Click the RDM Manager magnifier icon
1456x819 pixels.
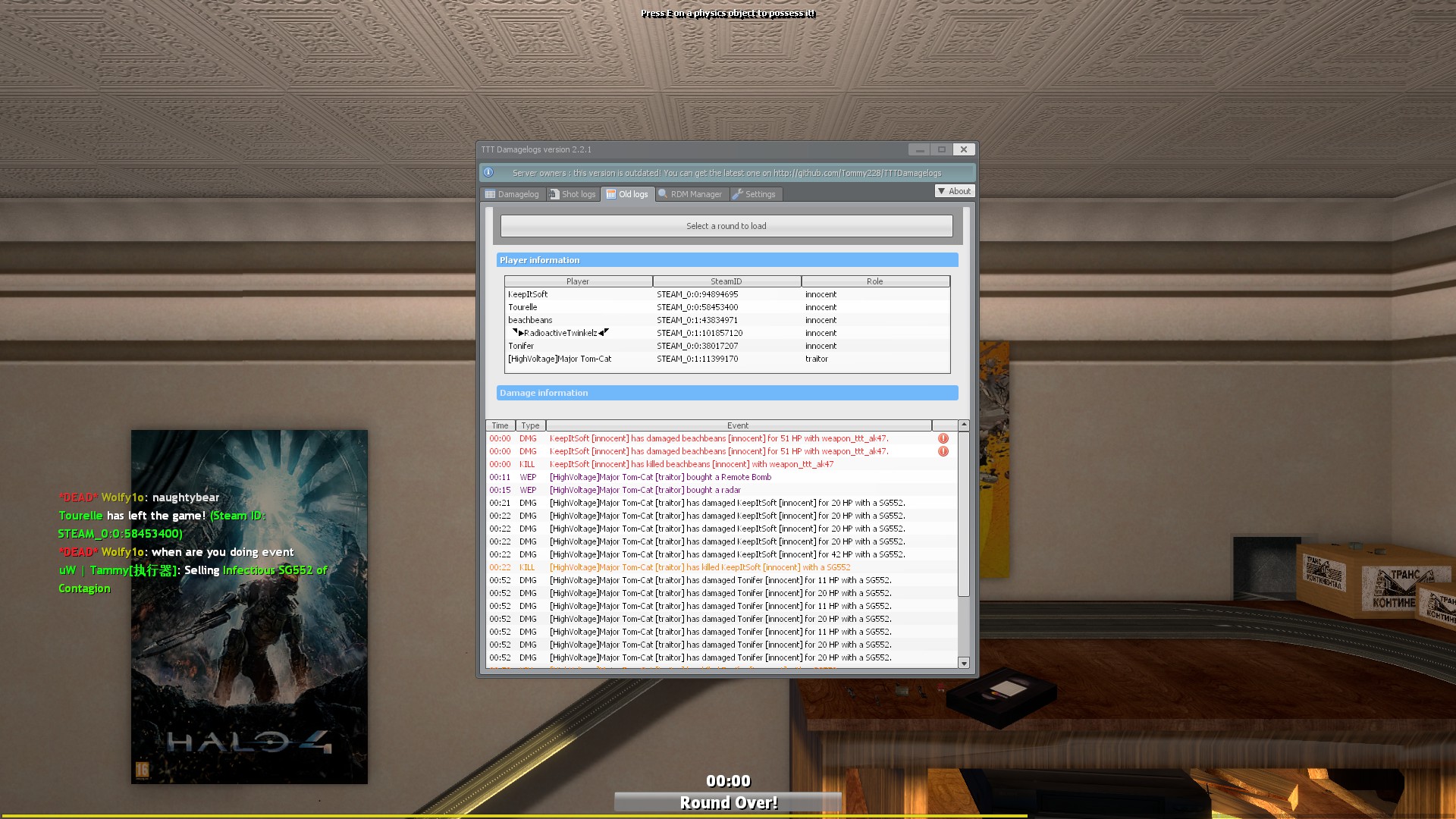pyautogui.click(x=663, y=194)
